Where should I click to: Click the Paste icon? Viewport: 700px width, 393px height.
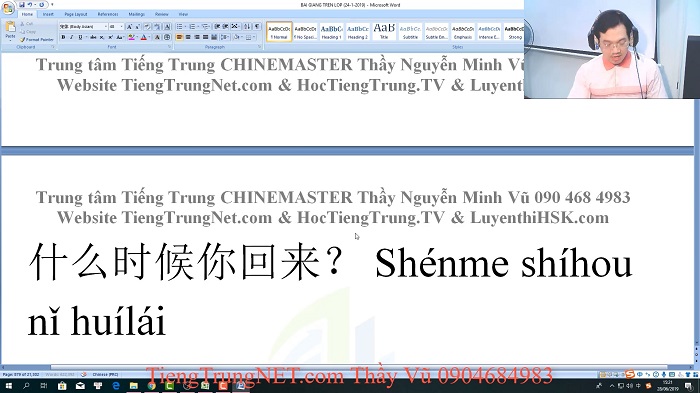click(11, 26)
